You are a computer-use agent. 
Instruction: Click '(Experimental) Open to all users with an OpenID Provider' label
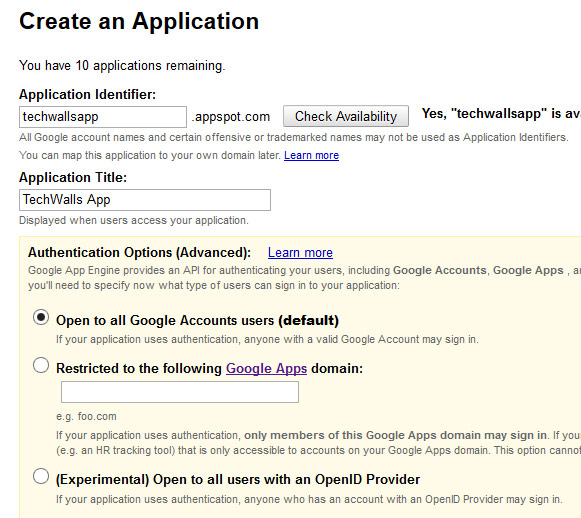[238, 479]
